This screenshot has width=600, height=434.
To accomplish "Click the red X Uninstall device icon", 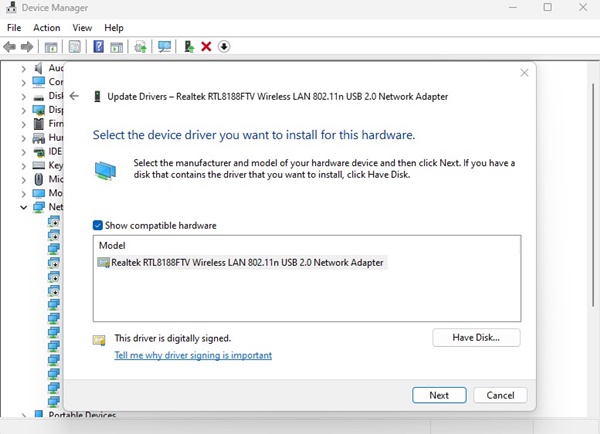I will click(x=206, y=47).
